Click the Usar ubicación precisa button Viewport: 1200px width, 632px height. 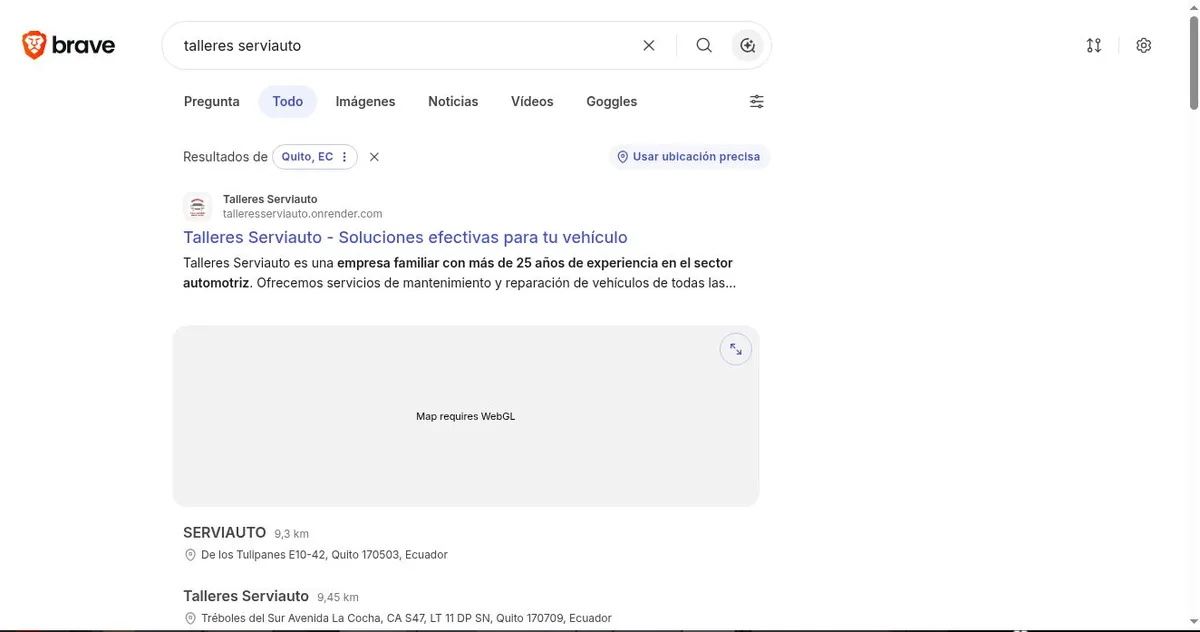[x=688, y=157]
